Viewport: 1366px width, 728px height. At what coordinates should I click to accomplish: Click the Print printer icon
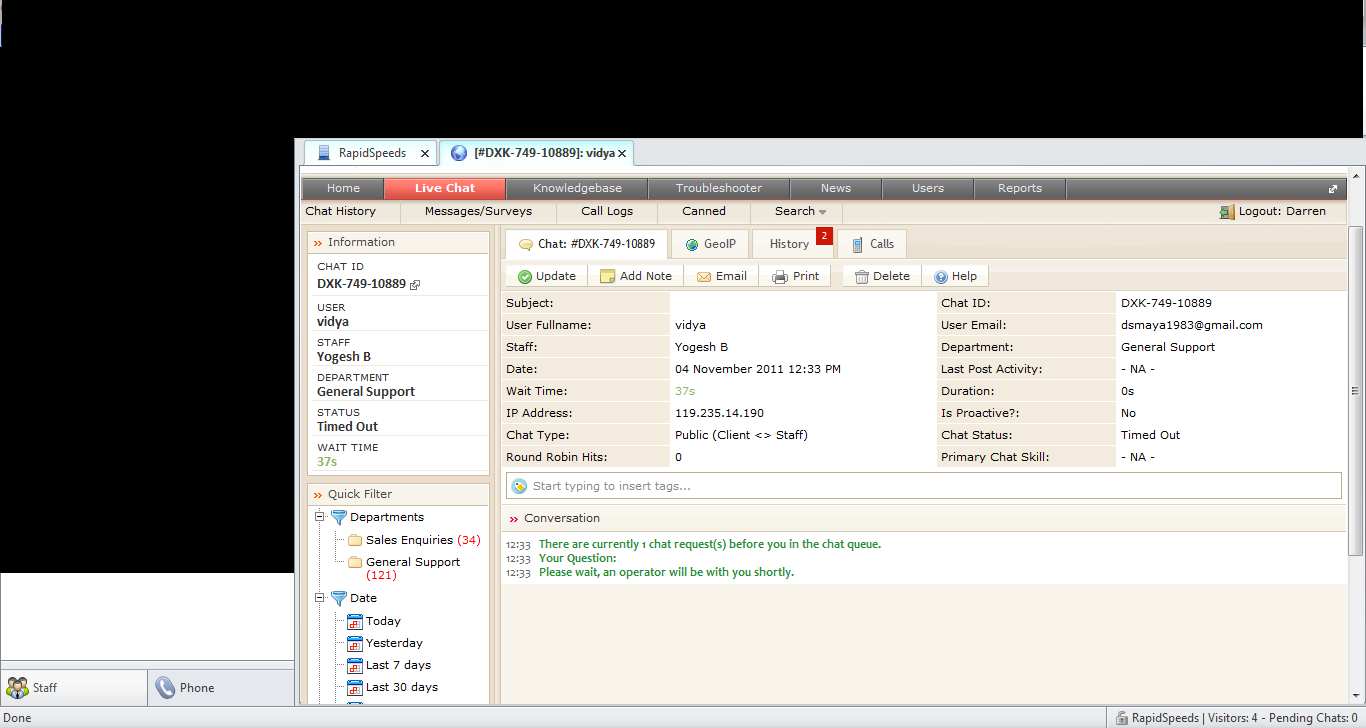click(x=780, y=277)
